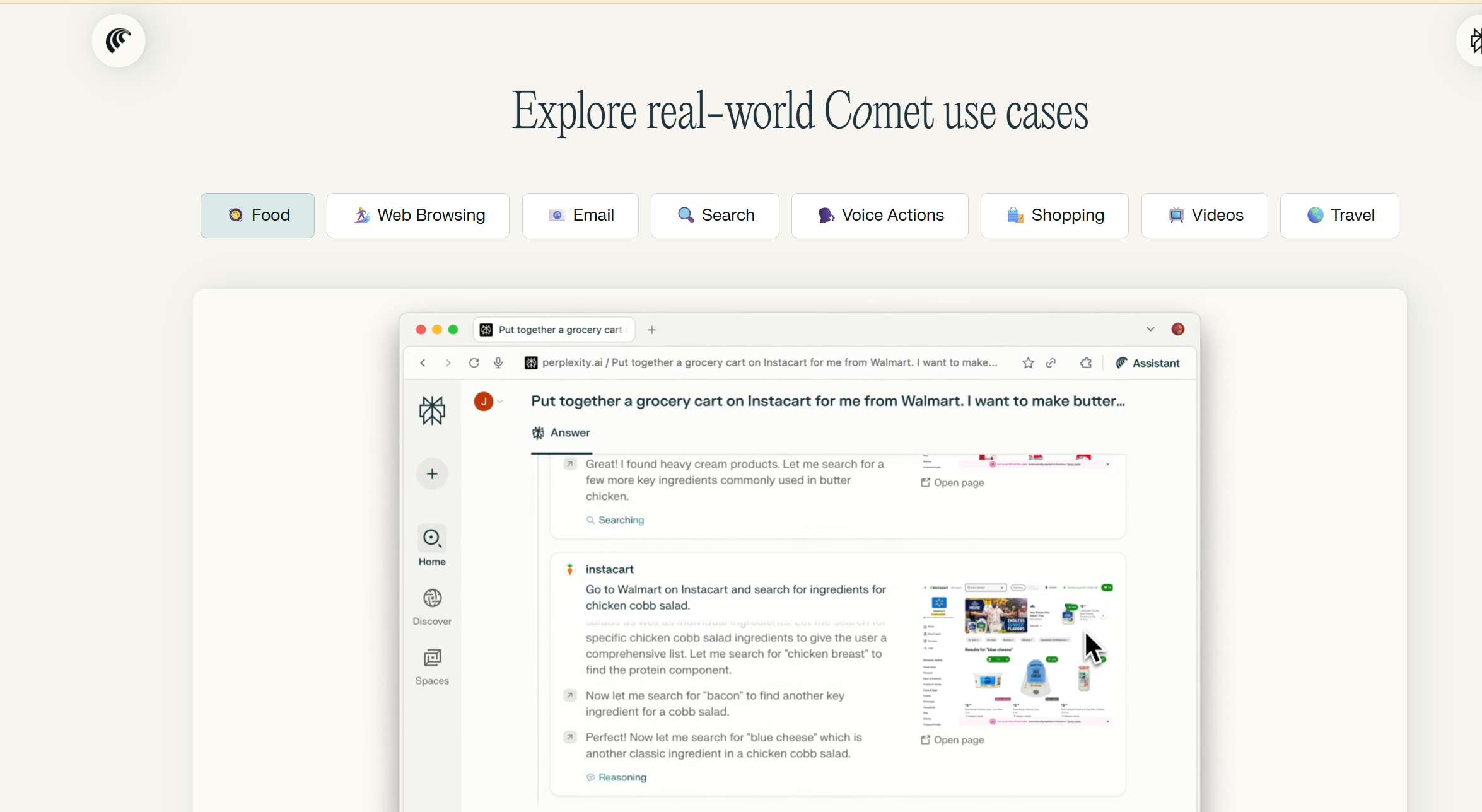This screenshot has height=812, width=1482.
Task: Open the Email use case tab
Action: [x=580, y=216]
